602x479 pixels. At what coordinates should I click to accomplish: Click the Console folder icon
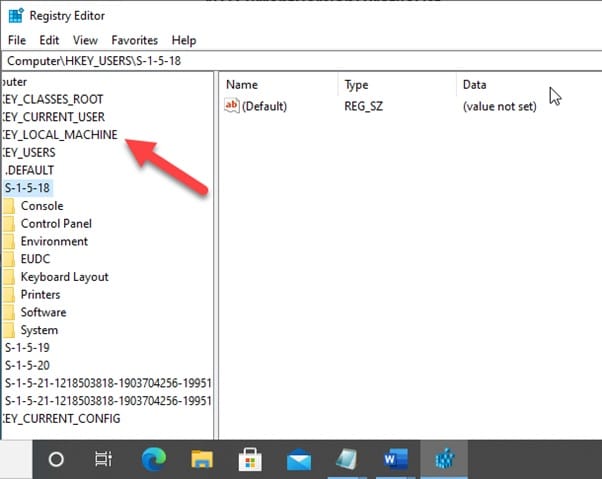click(9, 206)
